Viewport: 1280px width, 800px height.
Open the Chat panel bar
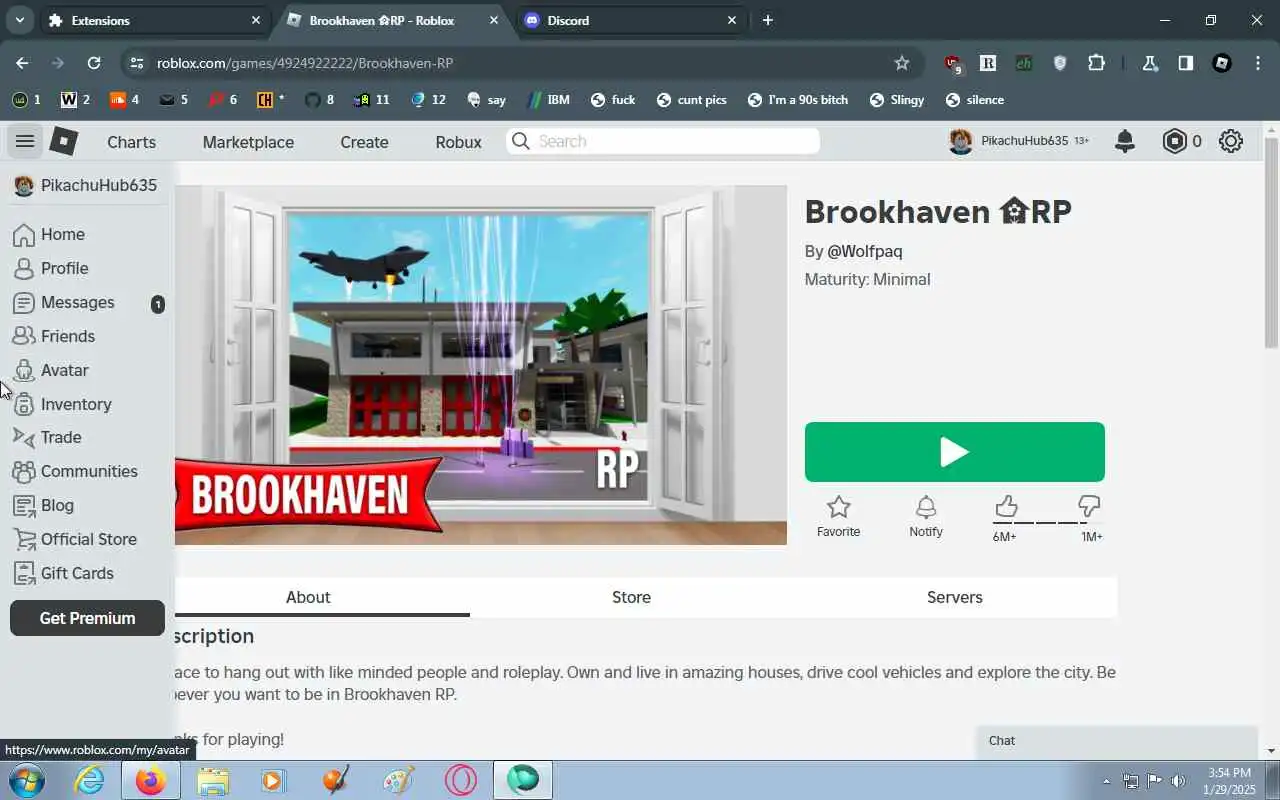pos(1117,741)
